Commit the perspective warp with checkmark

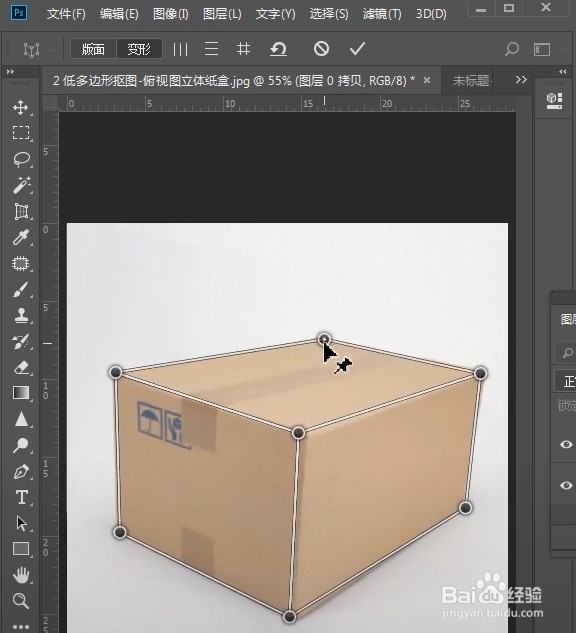click(357, 49)
